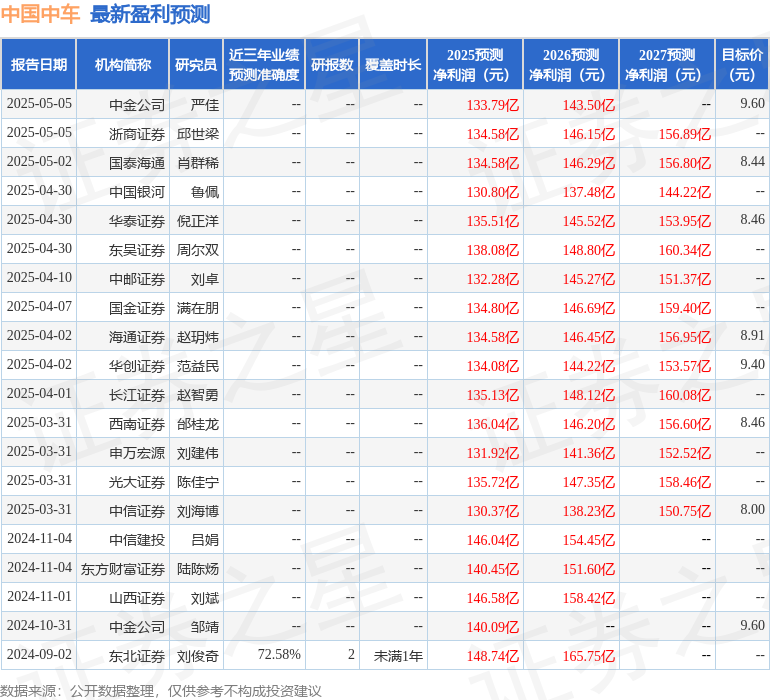Click 2026 profit value 165.75亿
Viewport: 770px width, 700px height.
(589, 656)
